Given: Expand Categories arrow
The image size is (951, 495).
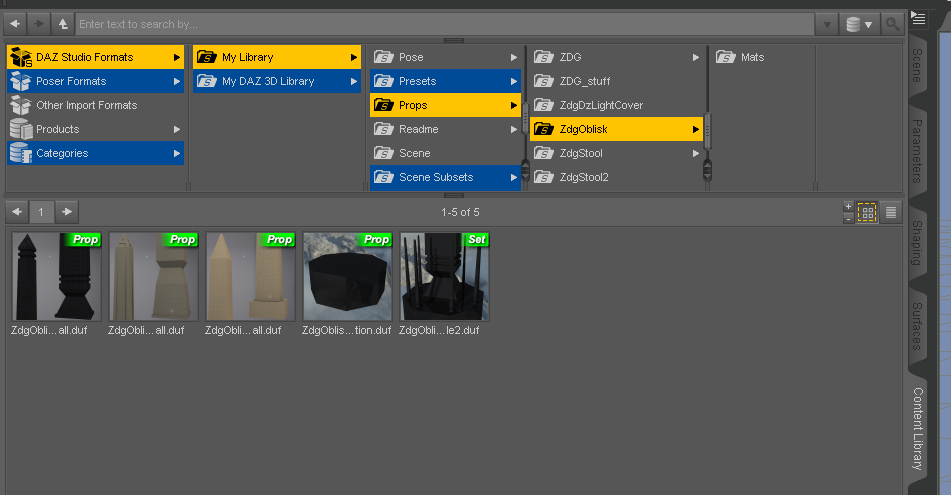Looking at the screenshot, I should [x=176, y=153].
